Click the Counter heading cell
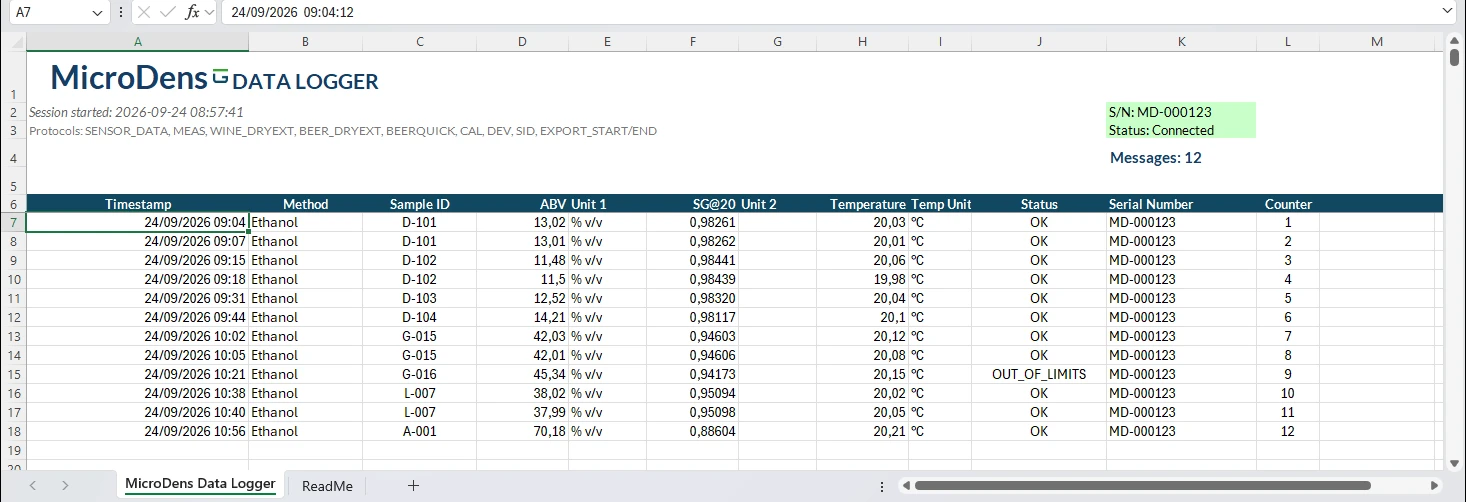The image size is (1466, 502). coord(1288,204)
